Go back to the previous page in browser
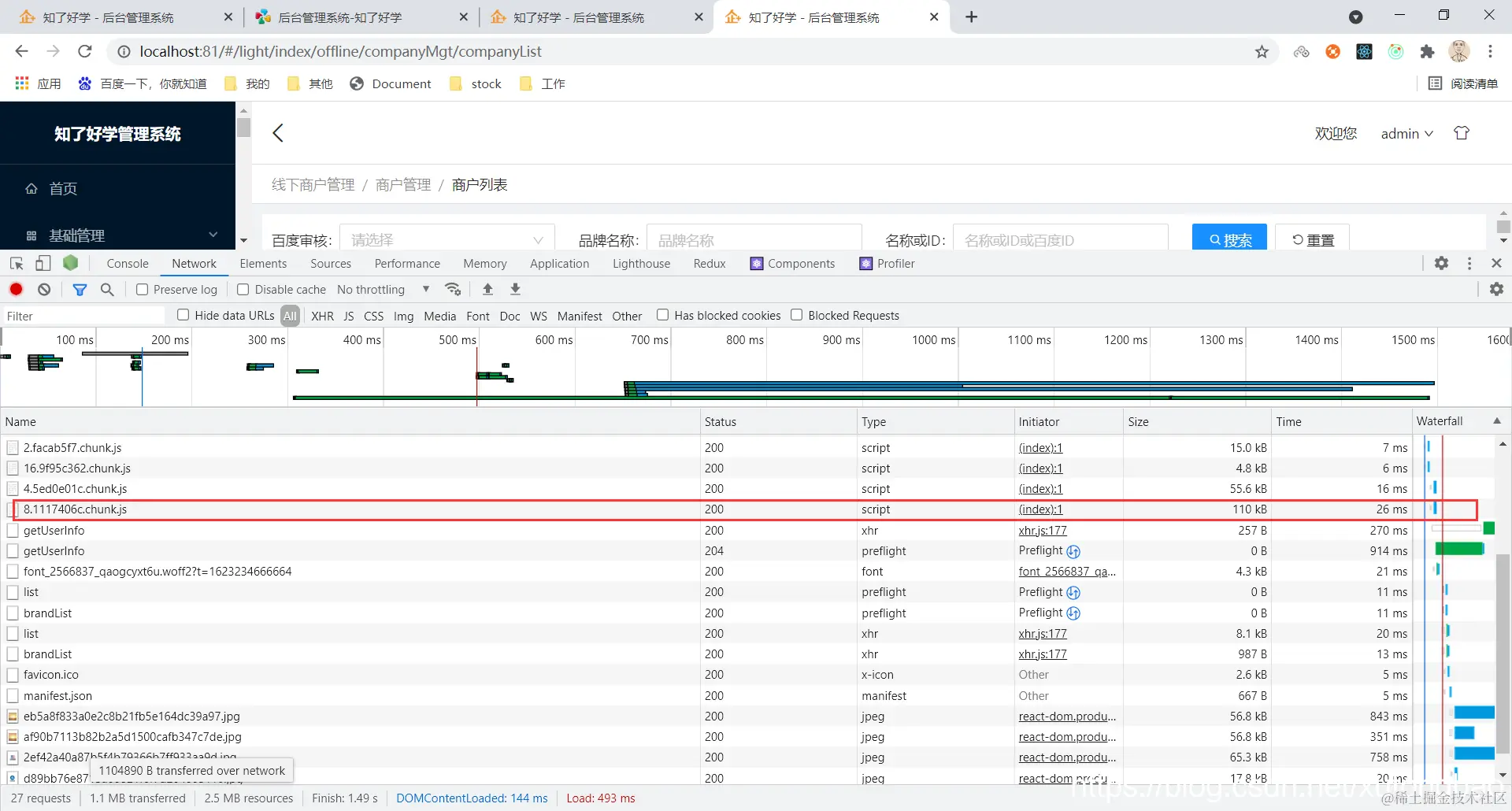 [22, 51]
